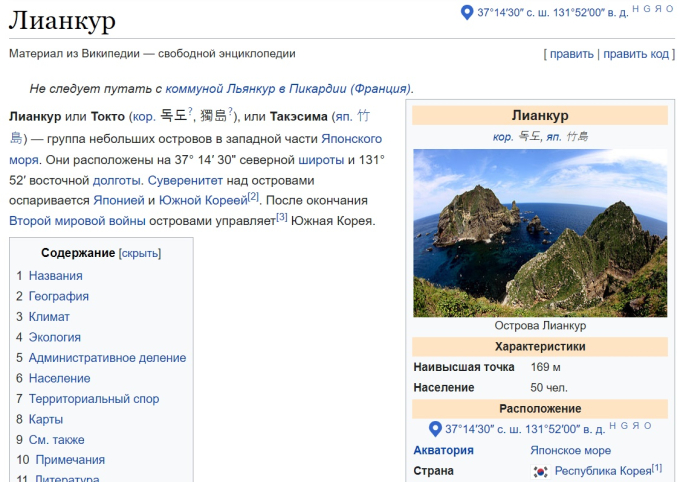Open «Республика Корея» link in infobox

click(x=603, y=471)
